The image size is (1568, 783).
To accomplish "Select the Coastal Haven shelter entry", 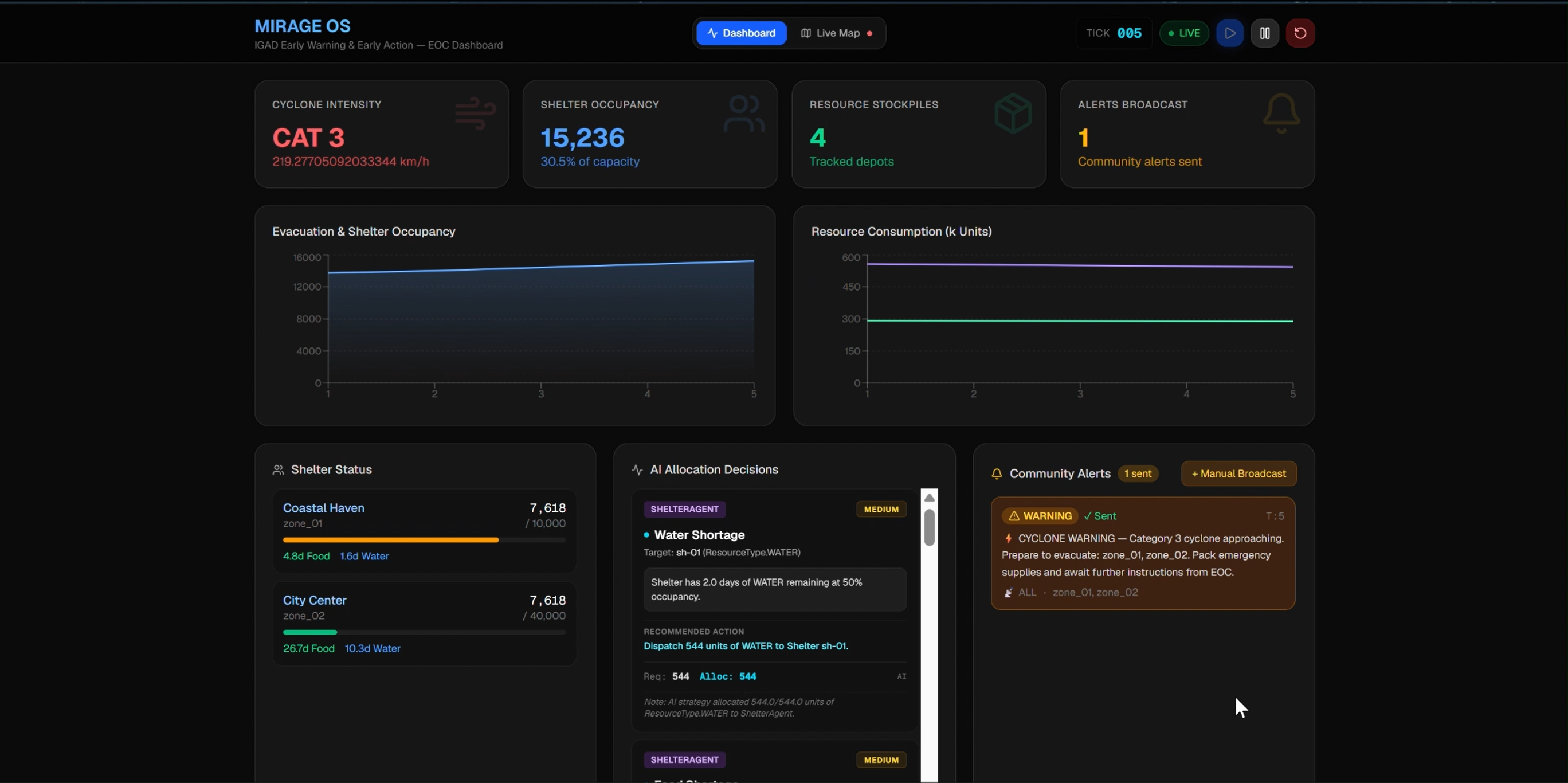I will pyautogui.click(x=424, y=531).
